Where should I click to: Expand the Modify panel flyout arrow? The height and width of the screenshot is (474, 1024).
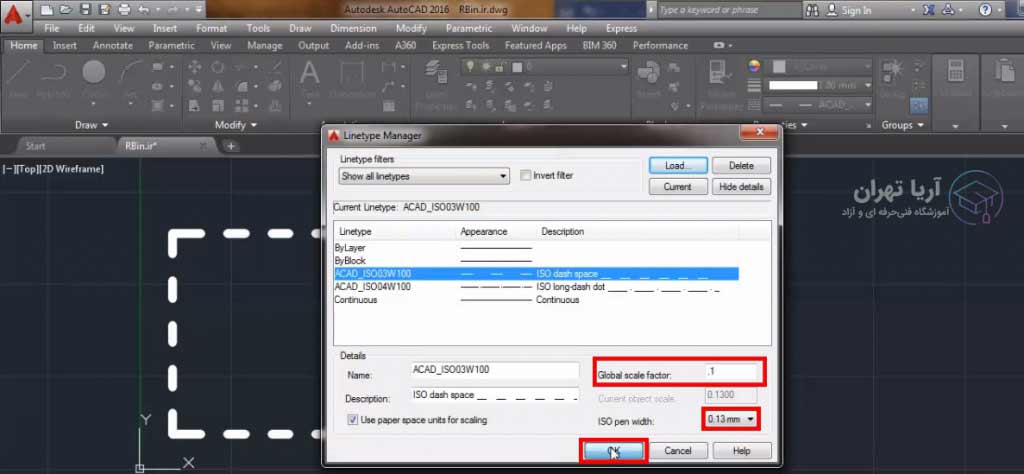(x=253, y=126)
